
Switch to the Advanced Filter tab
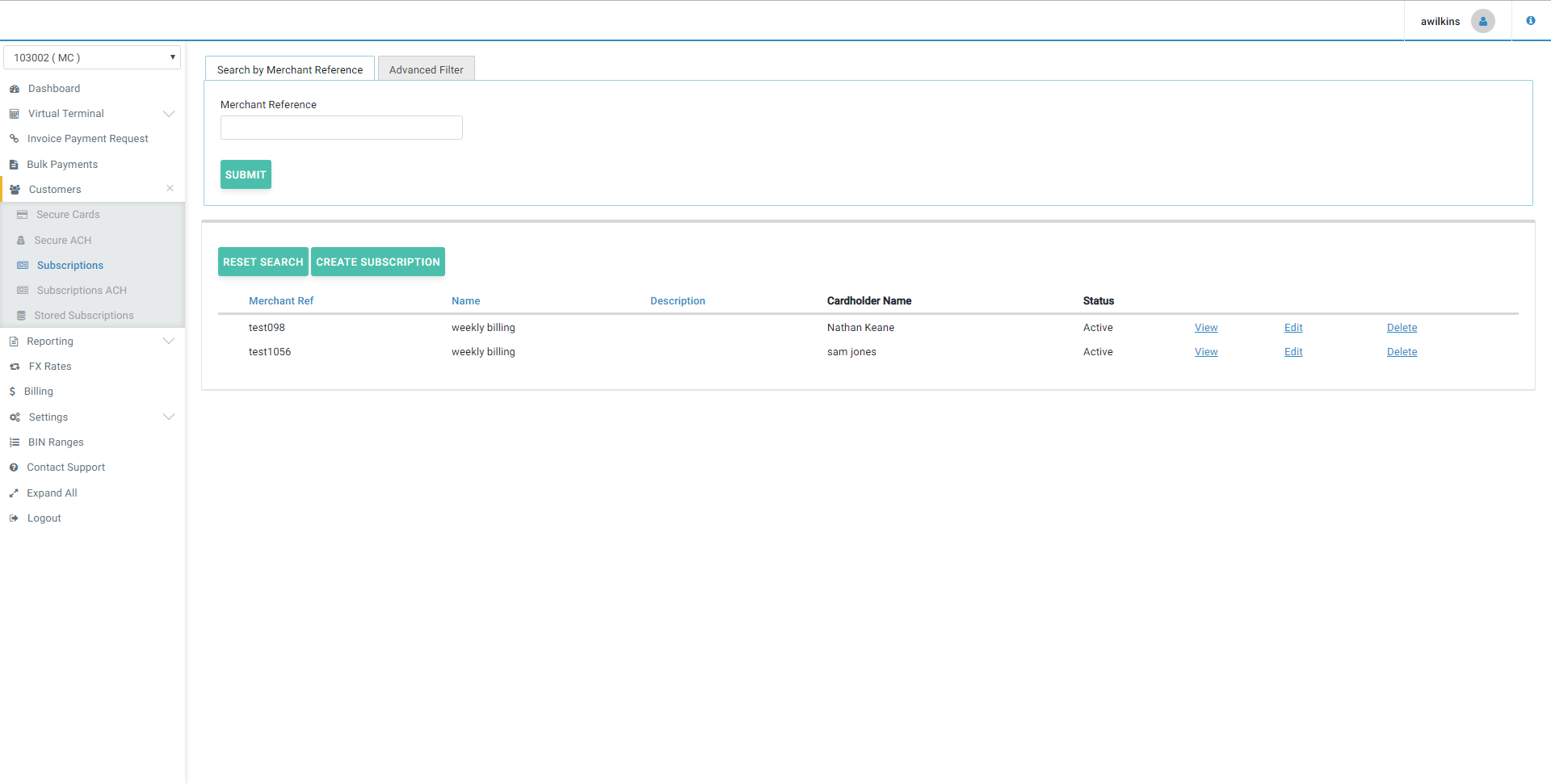pyautogui.click(x=426, y=69)
